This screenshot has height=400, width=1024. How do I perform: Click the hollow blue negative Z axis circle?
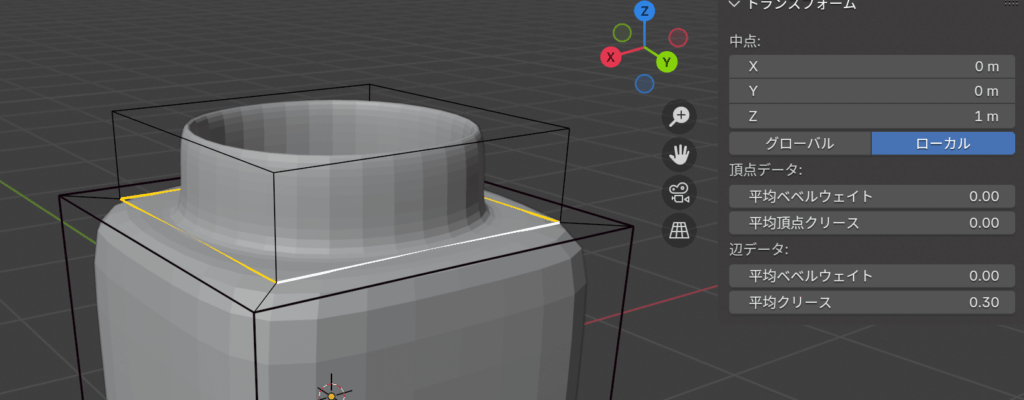(644, 83)
